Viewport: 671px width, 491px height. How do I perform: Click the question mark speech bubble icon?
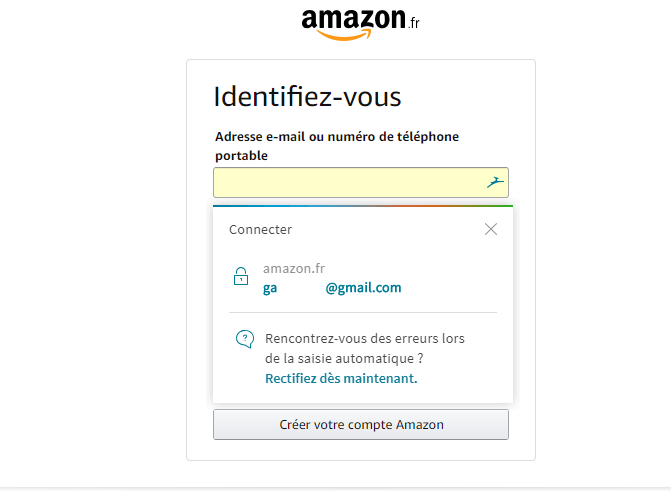pyautogui.click(x=245, y=339)
